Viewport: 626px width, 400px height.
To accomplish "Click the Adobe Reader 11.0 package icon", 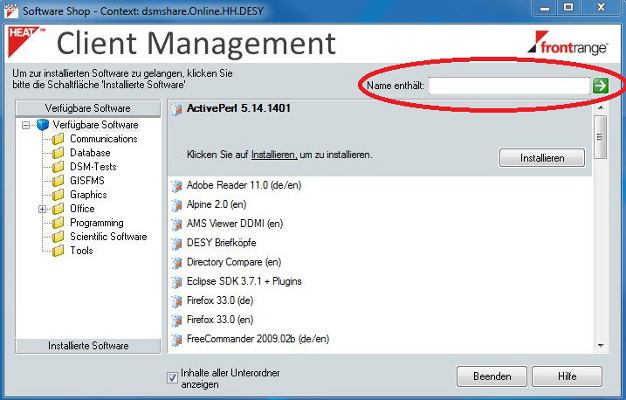I will 176,186.
